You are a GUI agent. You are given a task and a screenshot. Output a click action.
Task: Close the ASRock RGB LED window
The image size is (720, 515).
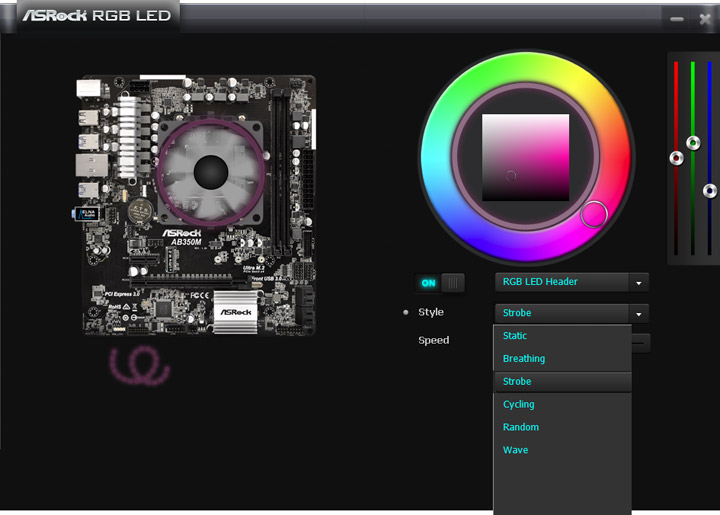[x=705, y=19]
